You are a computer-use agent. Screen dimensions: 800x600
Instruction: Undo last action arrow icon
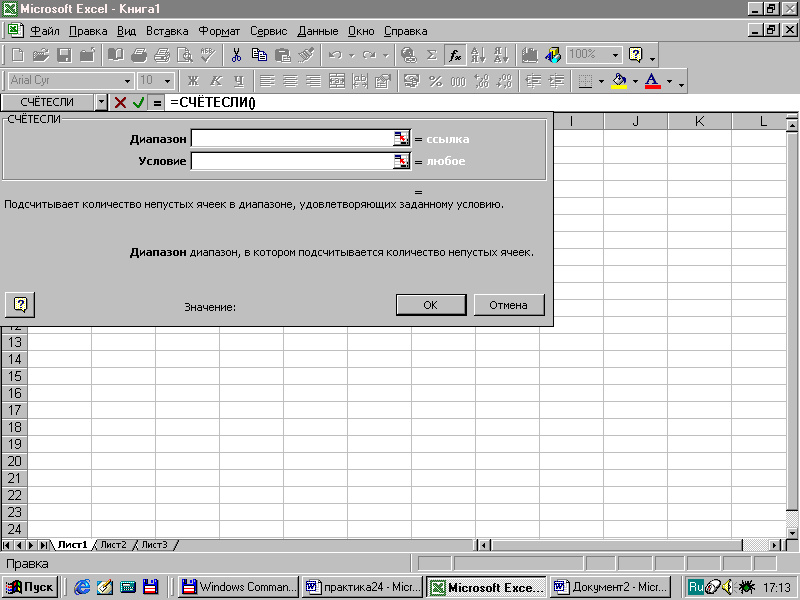coord(335,55)
